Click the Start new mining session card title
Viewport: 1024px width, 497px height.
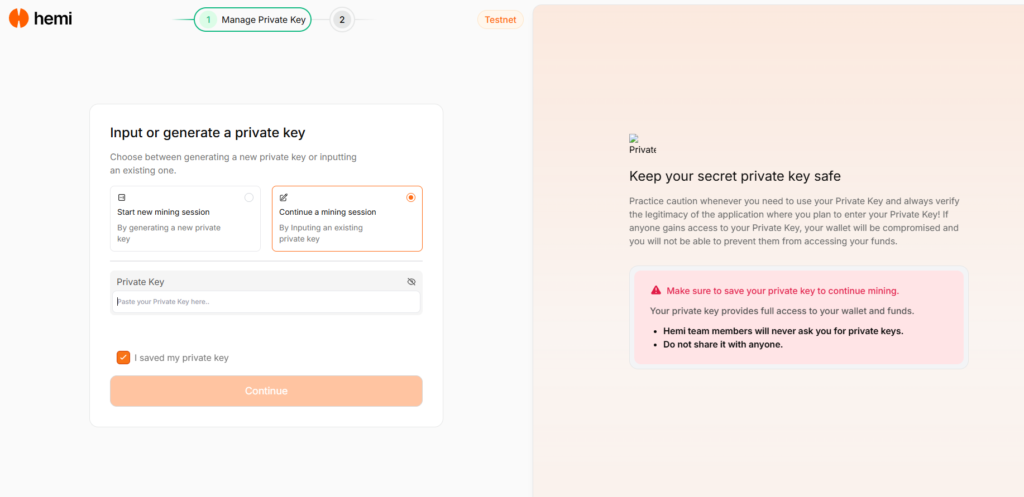164,212
